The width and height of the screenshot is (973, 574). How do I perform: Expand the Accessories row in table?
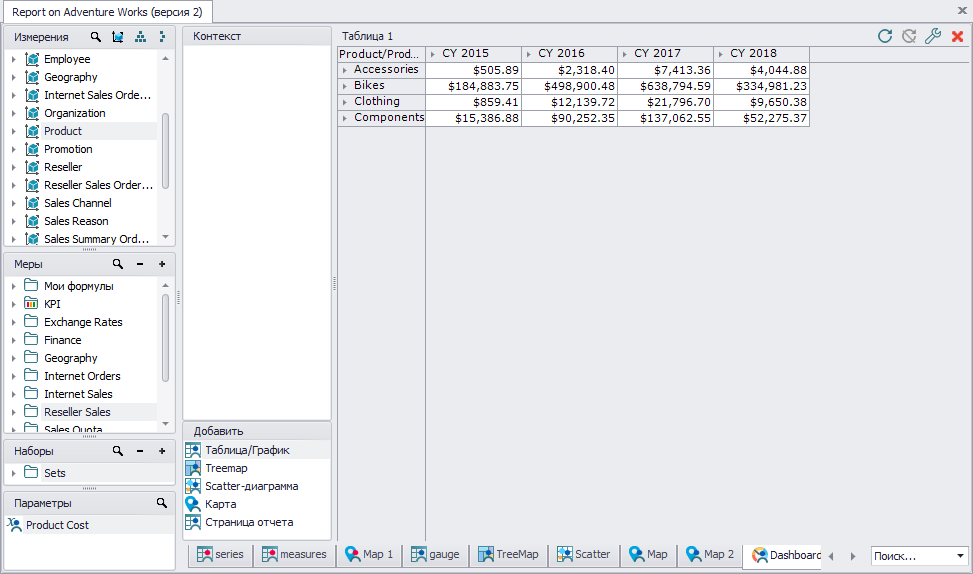pyautogui.click(x=345, y=70)
